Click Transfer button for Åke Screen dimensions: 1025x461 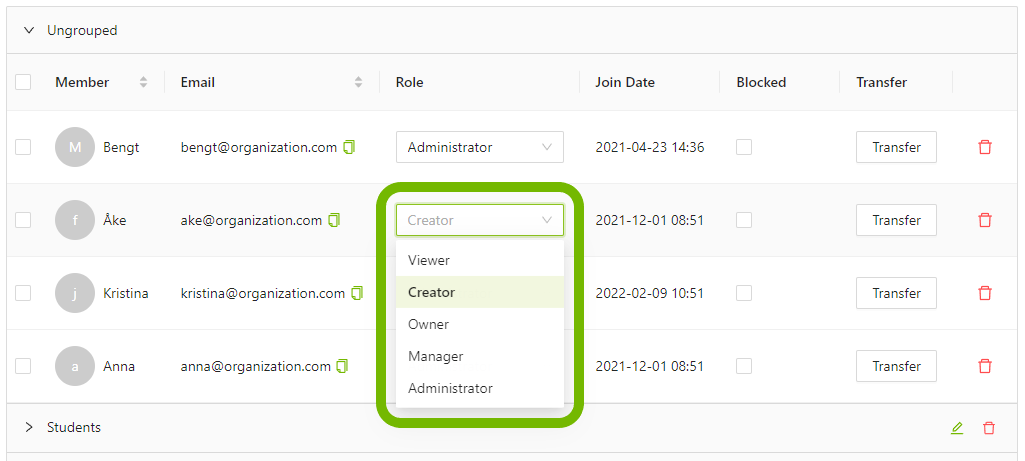pyautogui.click(x=896, y=220)
